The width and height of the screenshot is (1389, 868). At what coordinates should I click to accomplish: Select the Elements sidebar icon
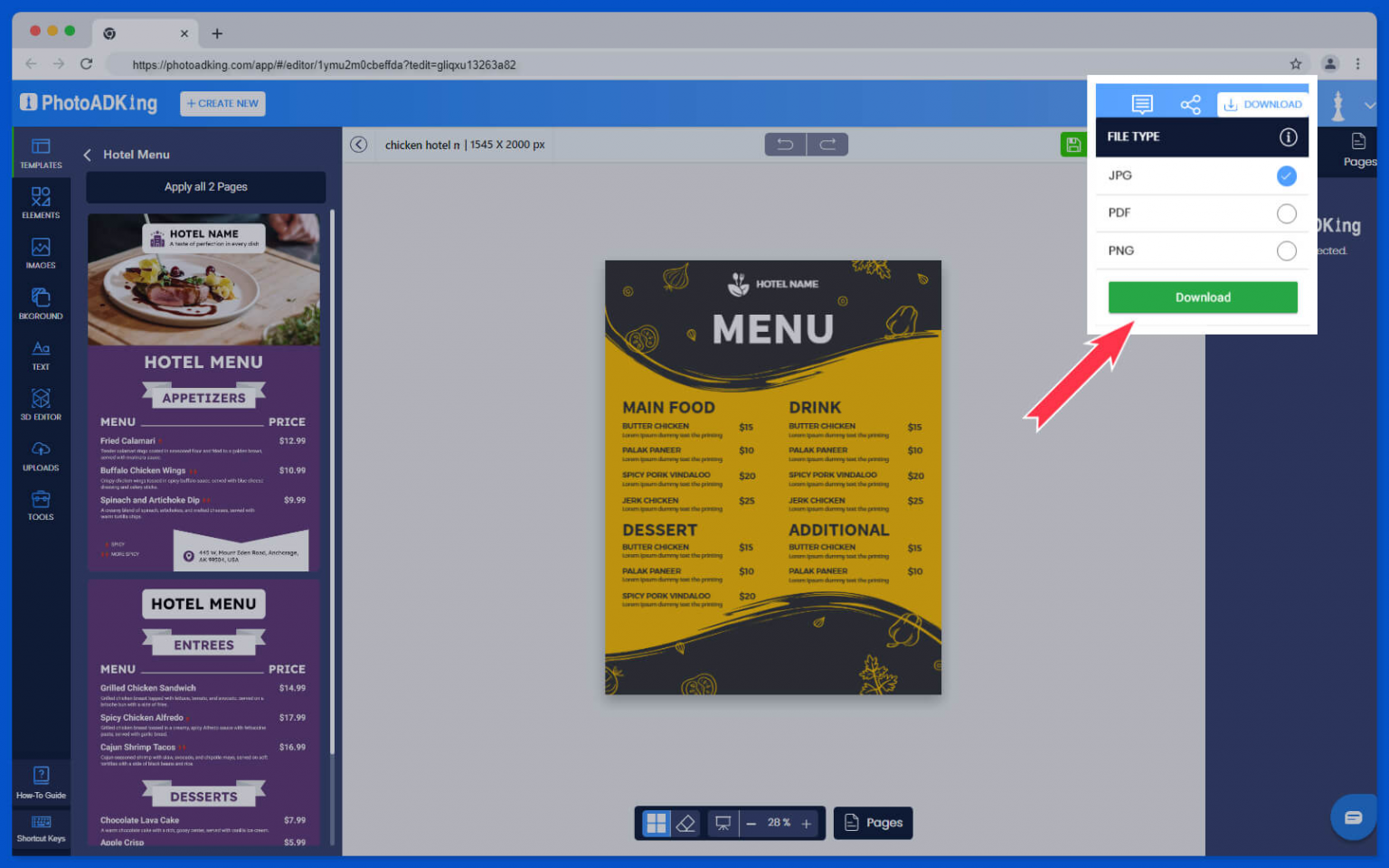[41, 203]
